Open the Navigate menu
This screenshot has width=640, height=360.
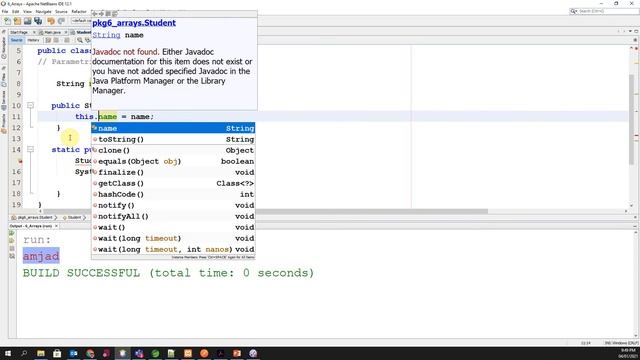pyautogui.click(x=43, y=11)
